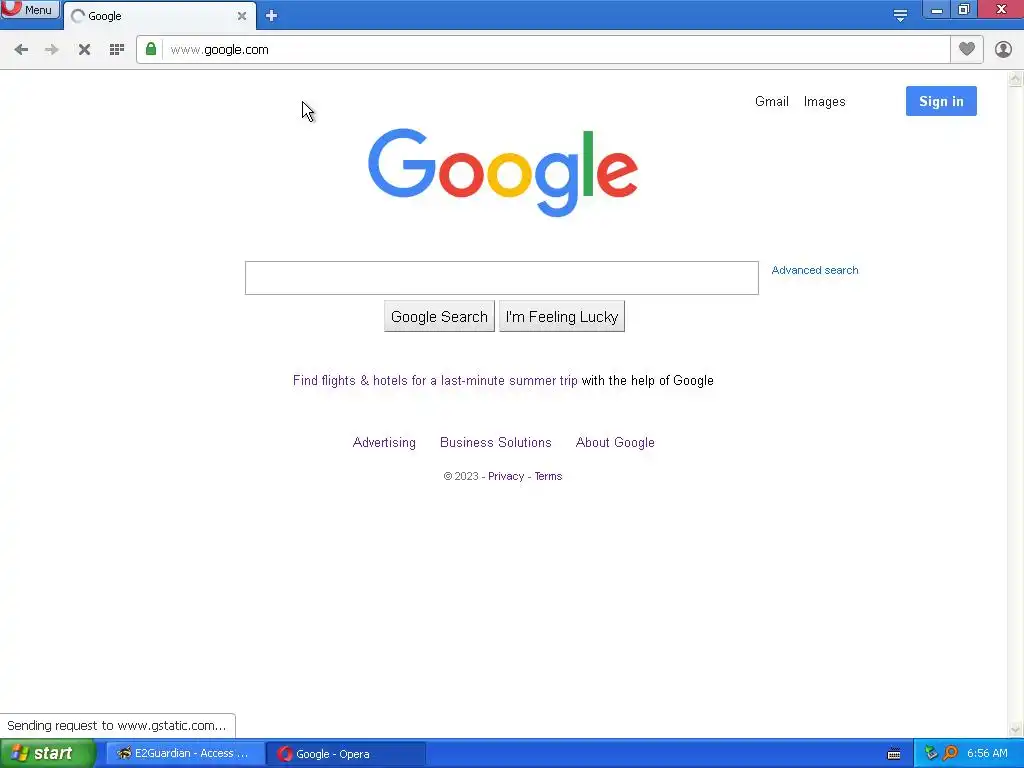Switch to E2Guardian taskbar window
The height and width of the screenshot is (768, 1024).
pos(185,754)
